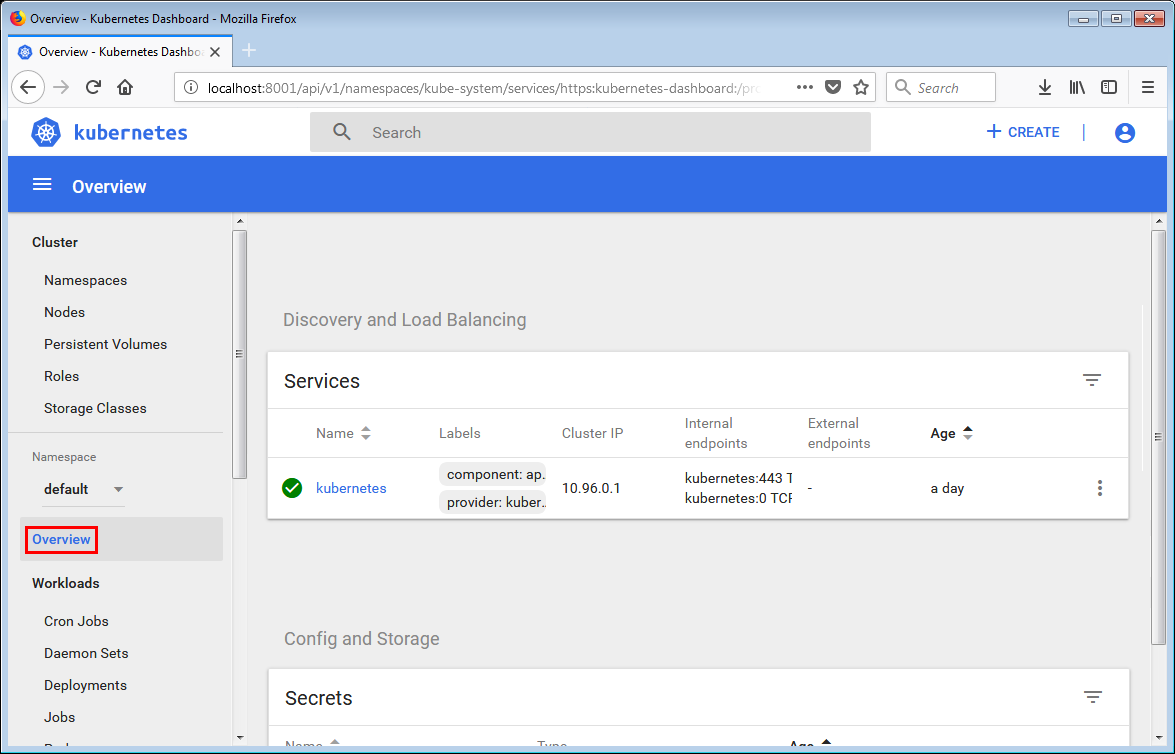Image resolution: width=1175 pixels, height=754 pixels.
Task: Open the Firefox home page icon
Action: point(125,88)
